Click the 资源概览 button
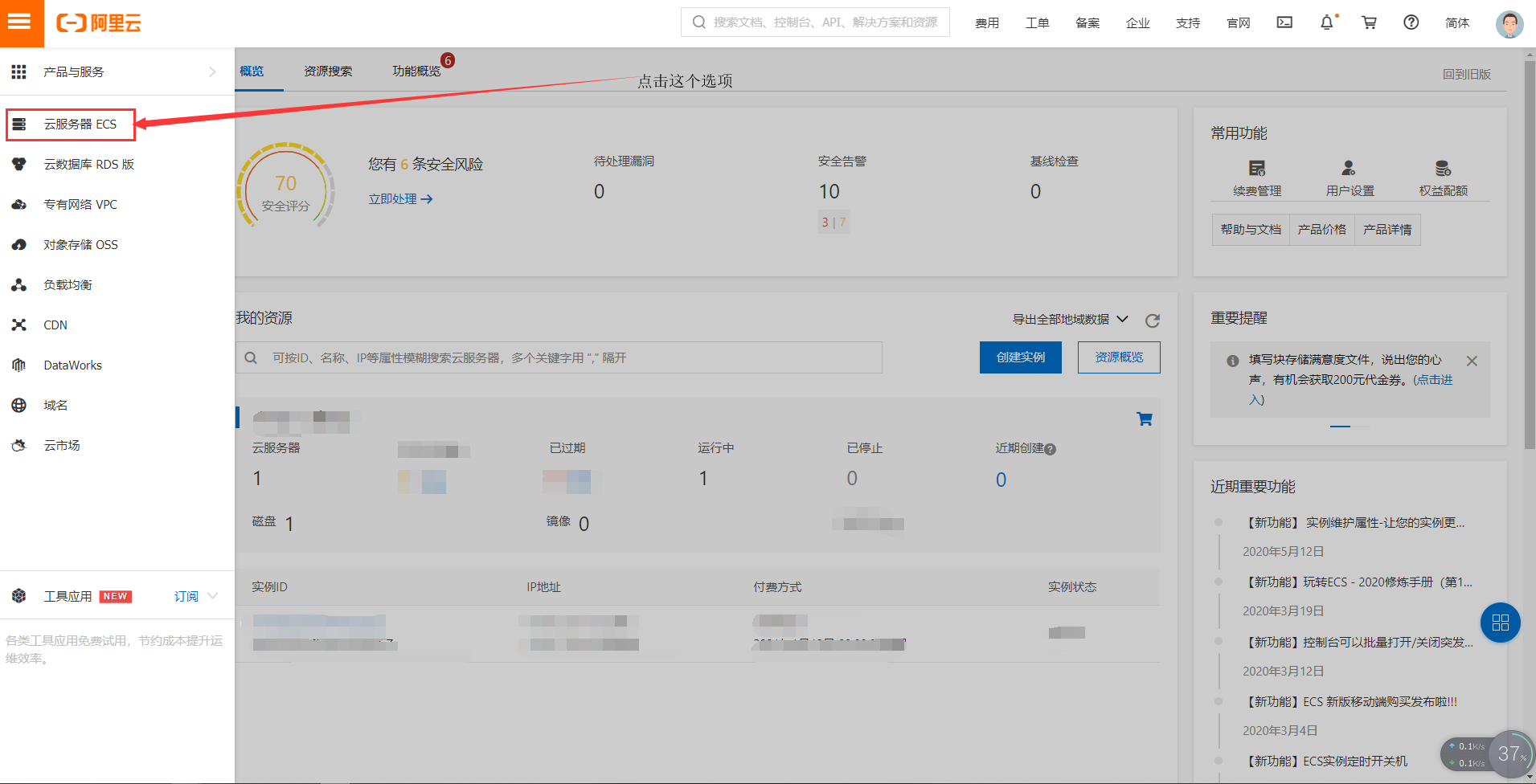The image size is (1536, 784). click(x=1119, y=357)
